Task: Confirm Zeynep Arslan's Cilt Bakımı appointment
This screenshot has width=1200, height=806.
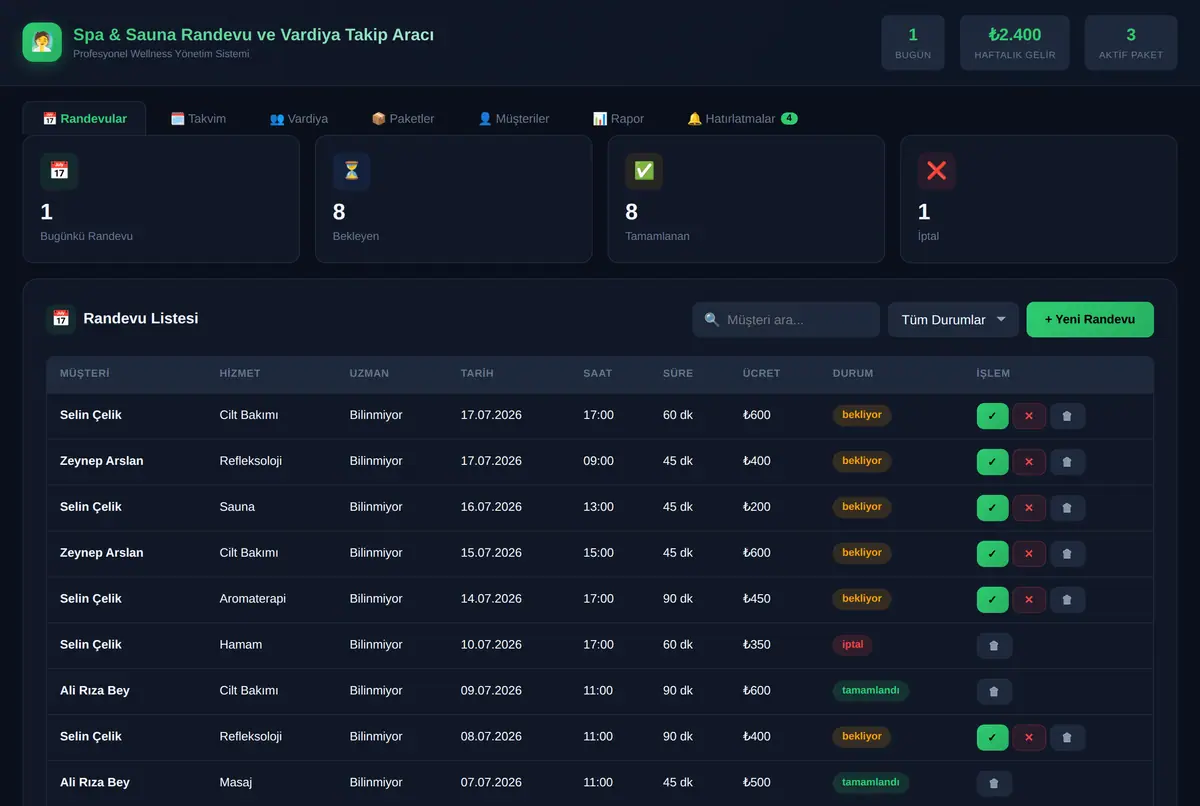Action: [993, 554]
